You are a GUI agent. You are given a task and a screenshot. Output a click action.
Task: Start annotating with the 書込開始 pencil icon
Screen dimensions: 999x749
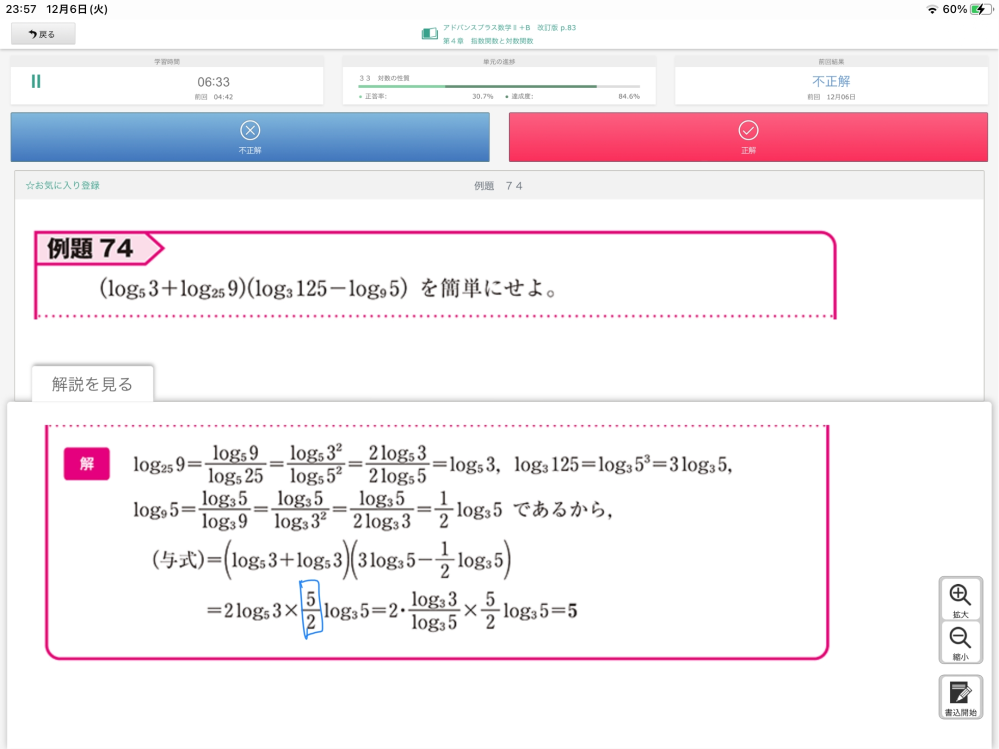pyautogui.click(x=960, y=692)
